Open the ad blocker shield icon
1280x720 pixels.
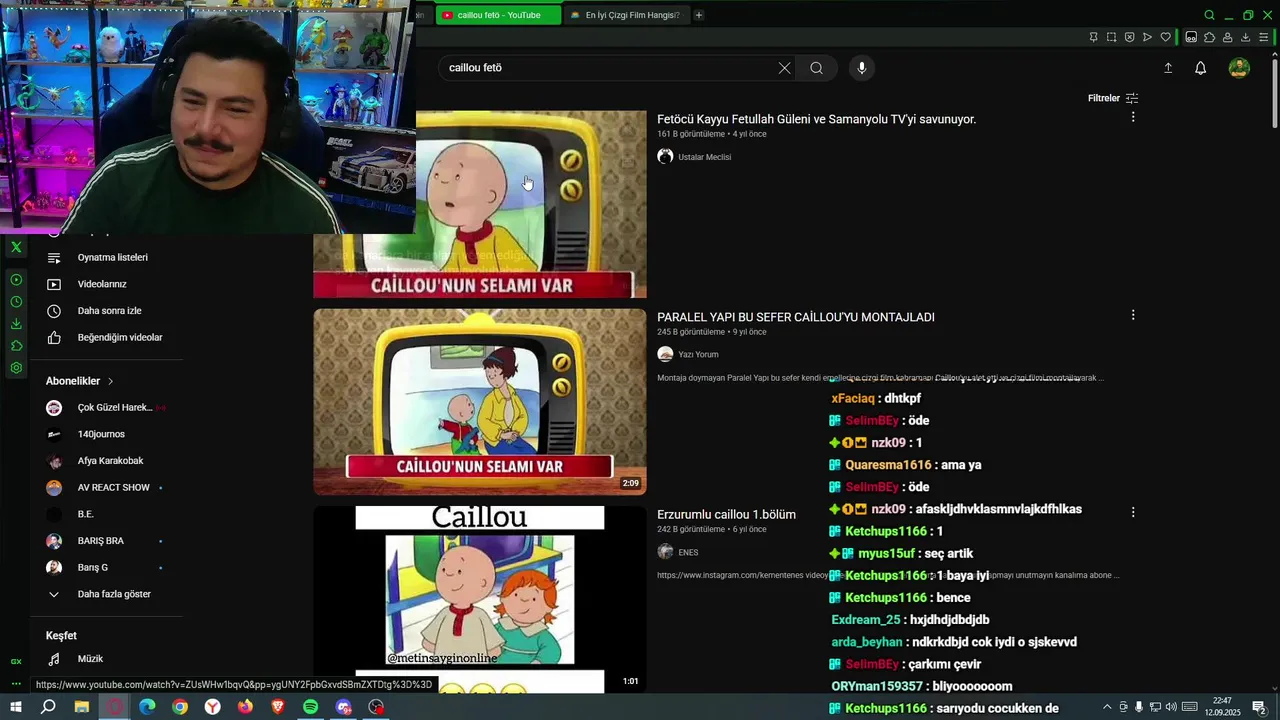click(x=1129, y=37)
